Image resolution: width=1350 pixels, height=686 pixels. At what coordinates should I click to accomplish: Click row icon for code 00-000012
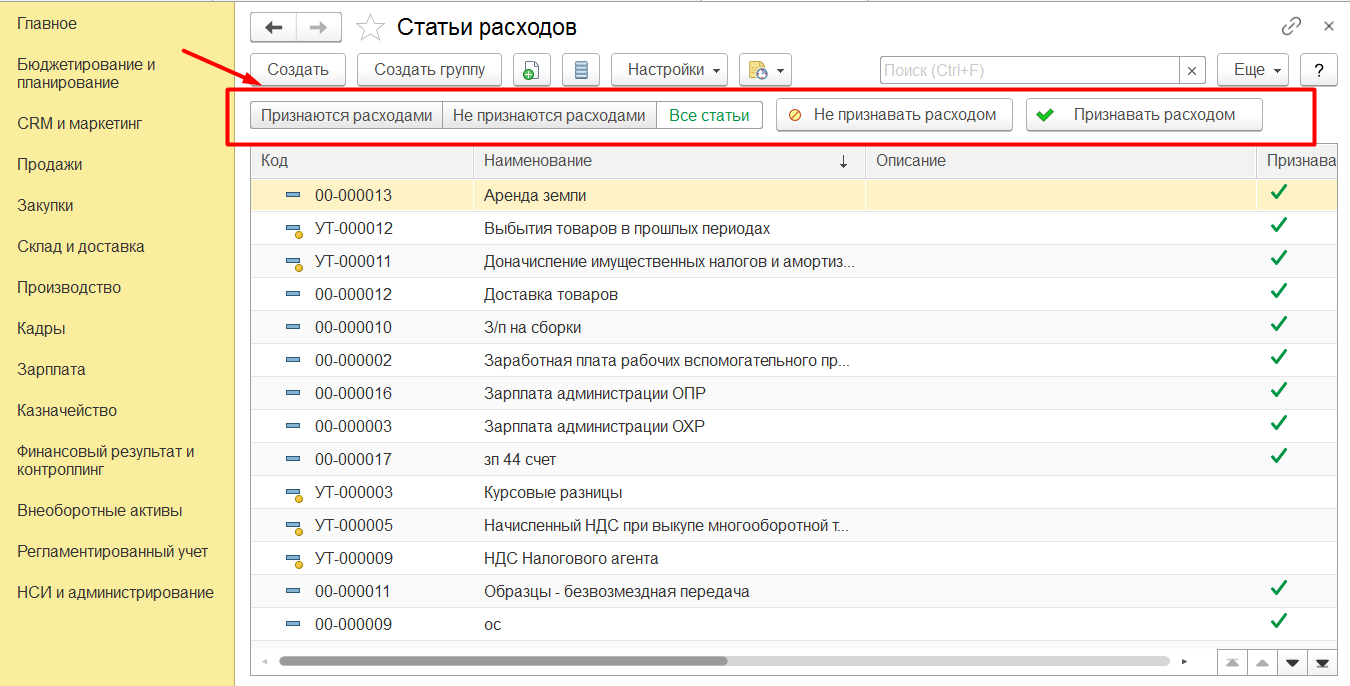293,294
